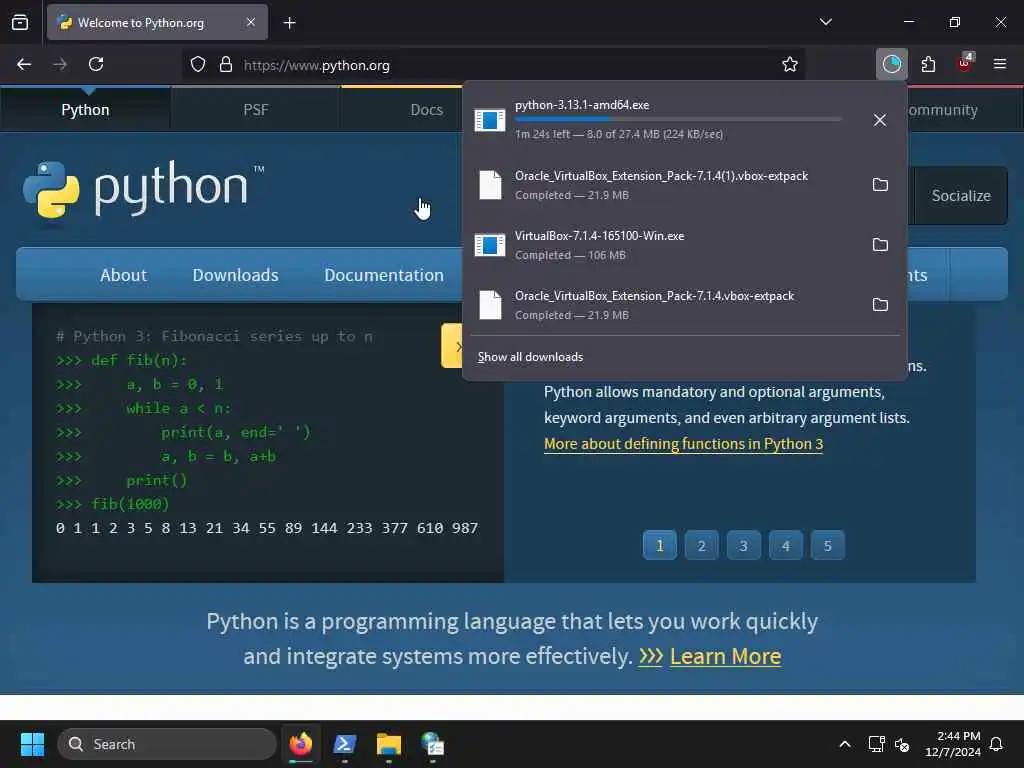Follow the Learn More link
Viewport: 1024px width, 768px height.
725,656
